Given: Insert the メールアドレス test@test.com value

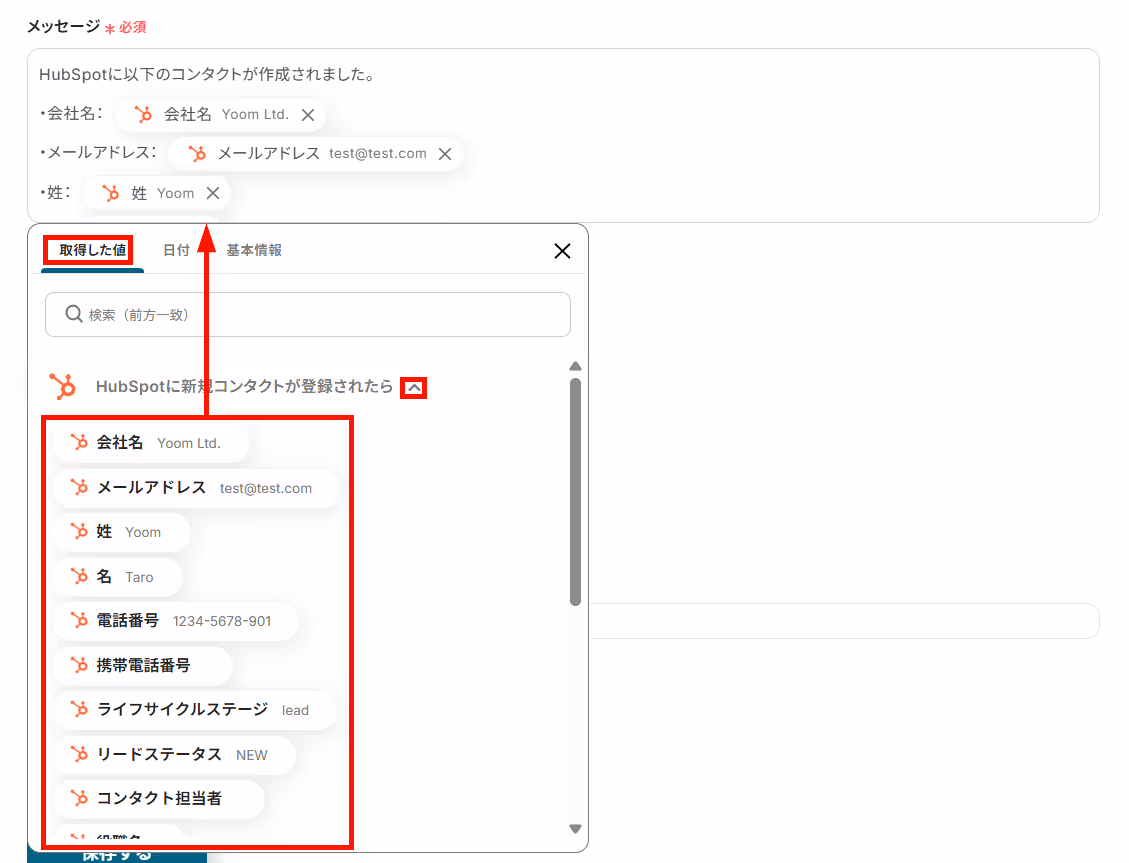Looking at the screenshot, I should (x=196, y=488).
